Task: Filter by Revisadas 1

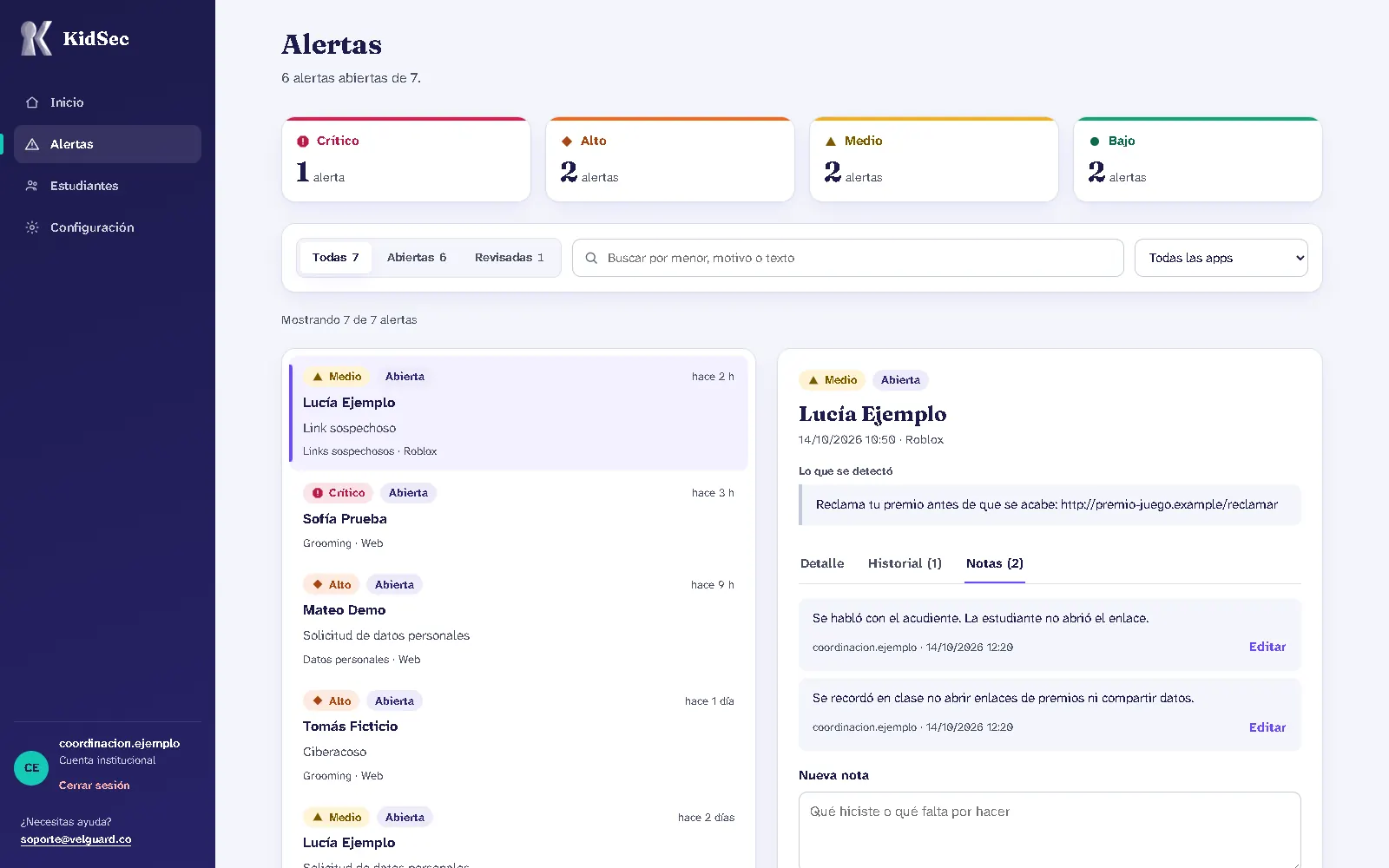Action: pos(510,258)
